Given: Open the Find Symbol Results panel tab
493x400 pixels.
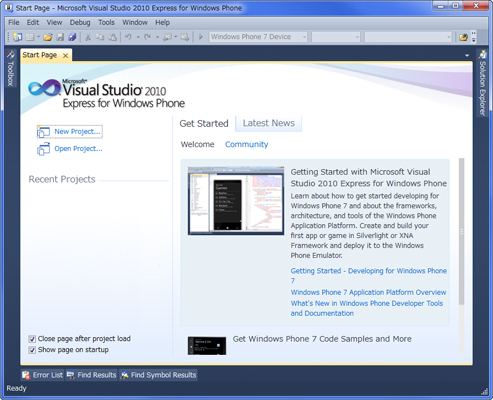Looking at the screenshot, I should [158, 375].
